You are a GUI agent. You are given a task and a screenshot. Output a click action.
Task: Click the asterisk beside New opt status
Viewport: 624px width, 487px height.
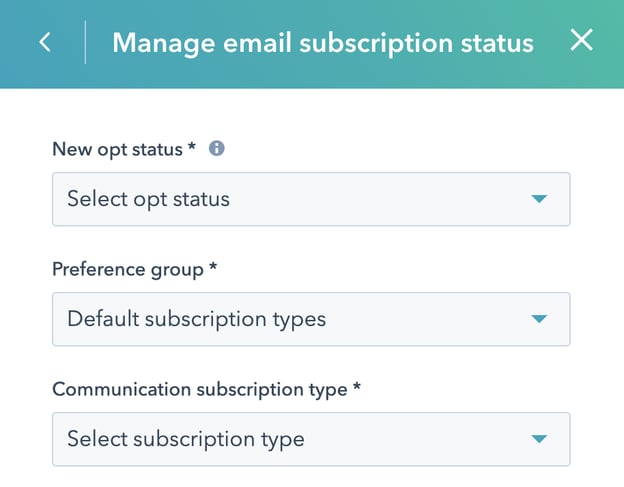[192, 148]
